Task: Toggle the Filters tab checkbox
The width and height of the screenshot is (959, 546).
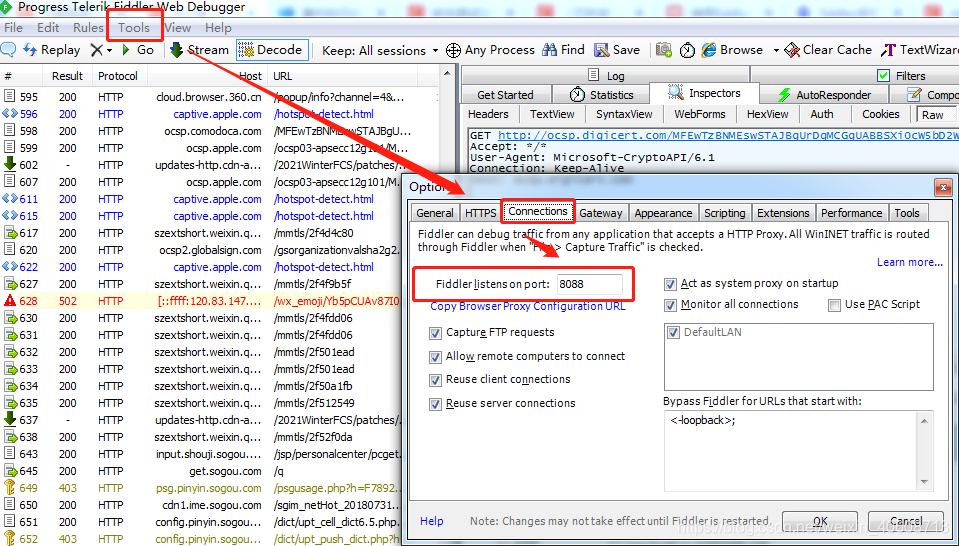Action: click(x=883, y=75)
